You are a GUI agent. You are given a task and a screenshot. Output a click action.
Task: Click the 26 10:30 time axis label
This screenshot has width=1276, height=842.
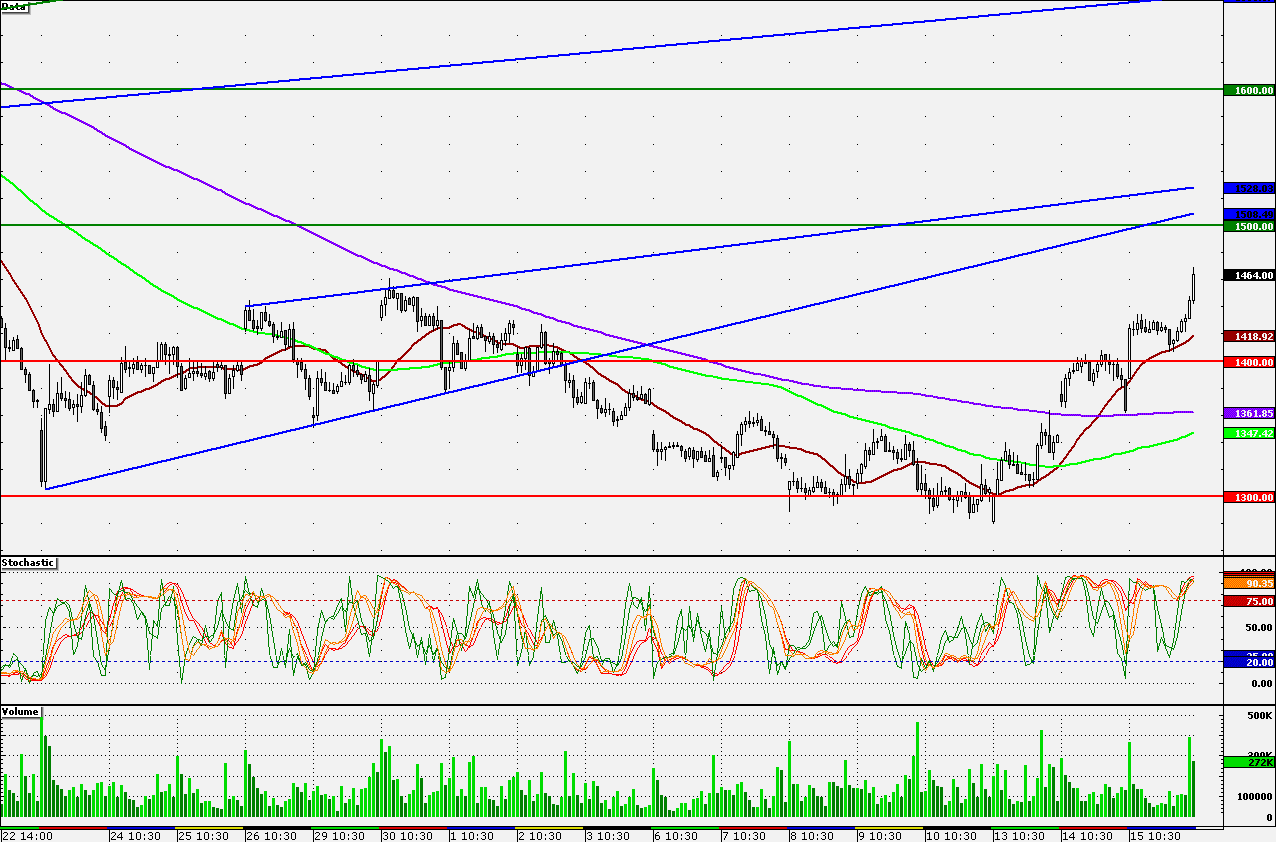(270, 835)
